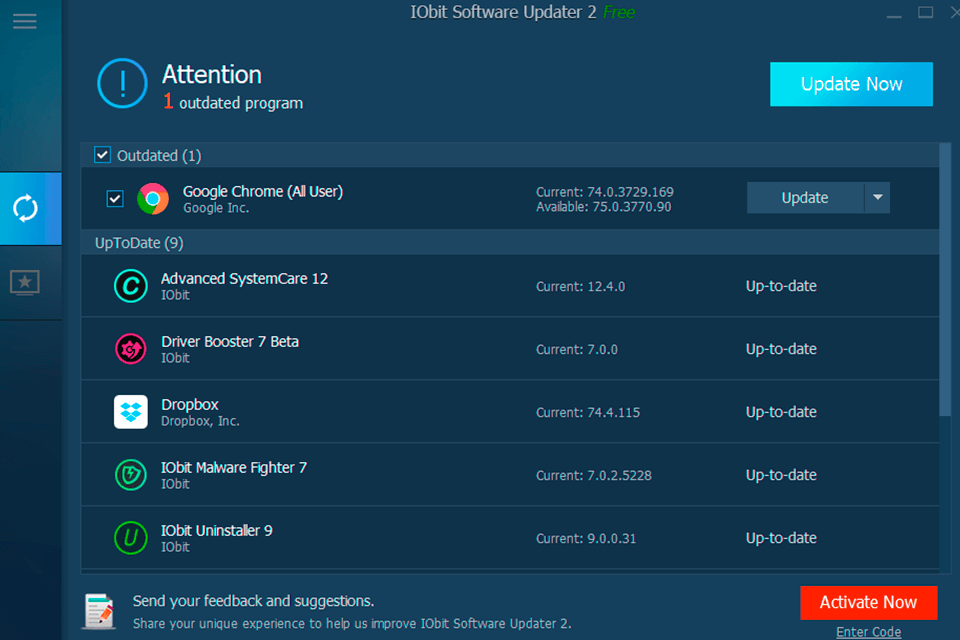Image resolution: width=960 pixels, height=640 pixels.
Task: Select the Dropbox program name
Action: 190,405
